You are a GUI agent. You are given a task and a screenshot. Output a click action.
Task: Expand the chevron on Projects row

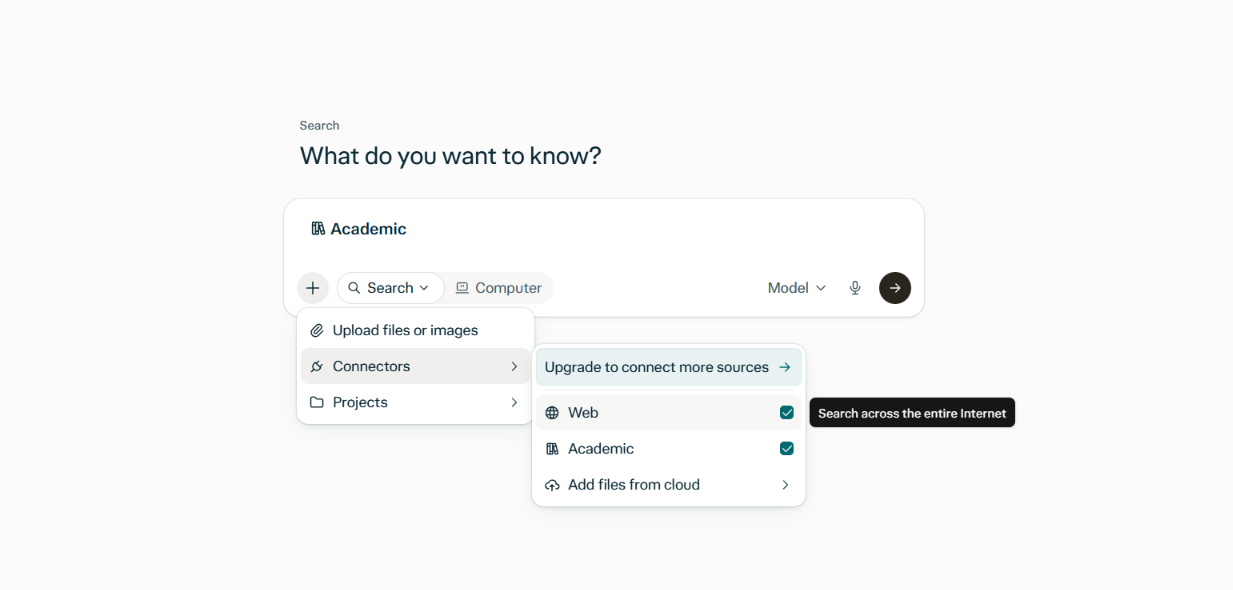tap(514, 402)
